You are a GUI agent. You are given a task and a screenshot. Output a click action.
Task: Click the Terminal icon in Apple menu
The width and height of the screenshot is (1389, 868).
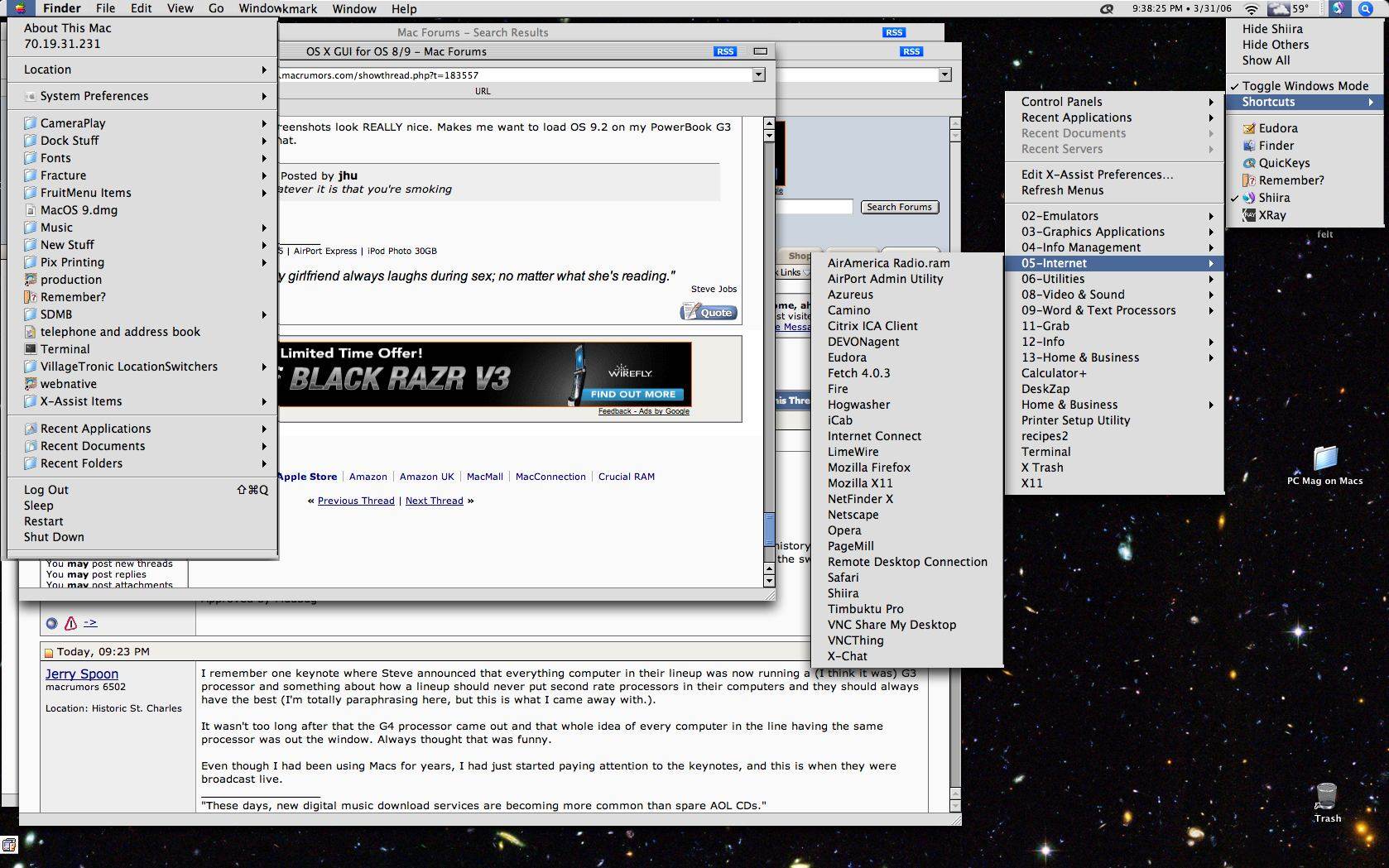coord(31,349)
